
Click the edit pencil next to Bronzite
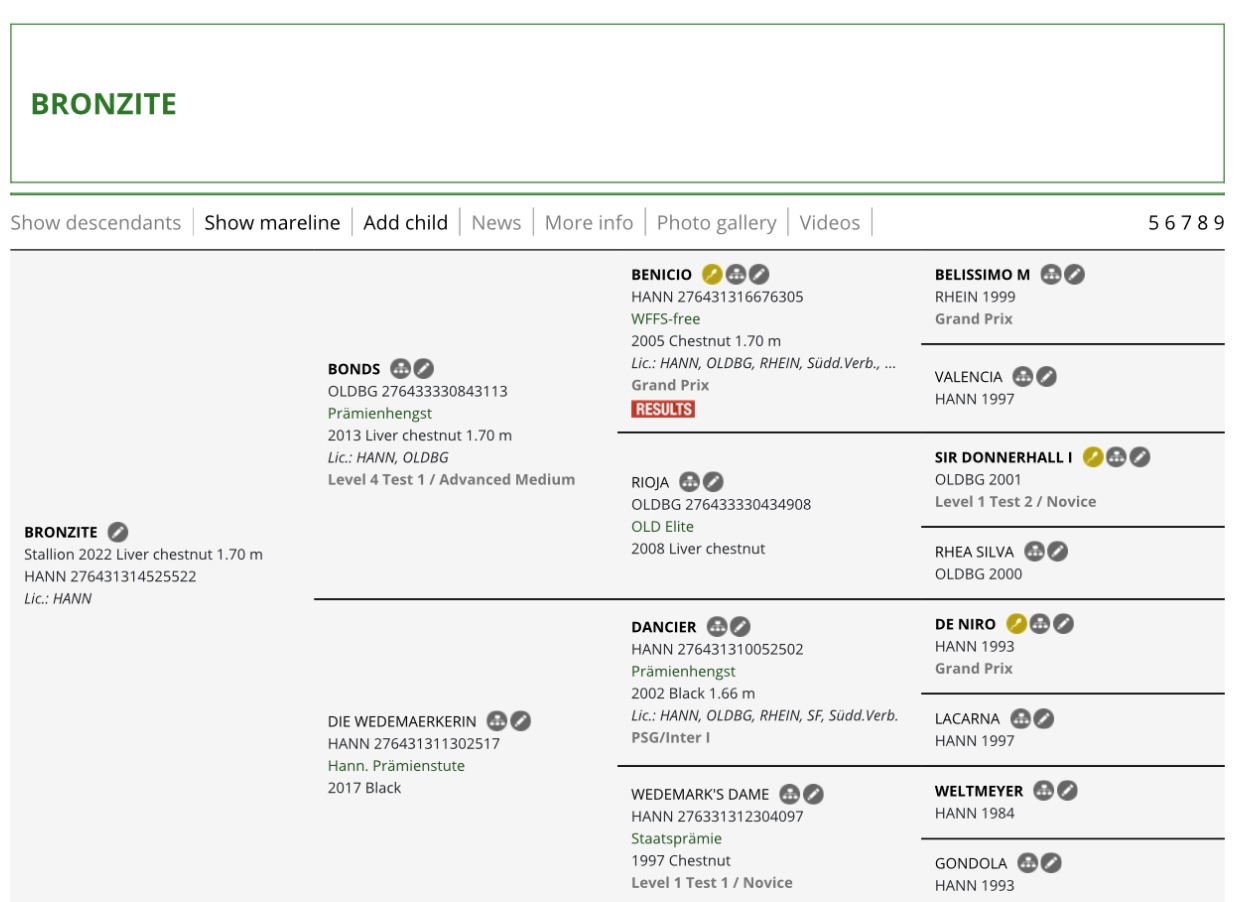(x=118, y=532)
